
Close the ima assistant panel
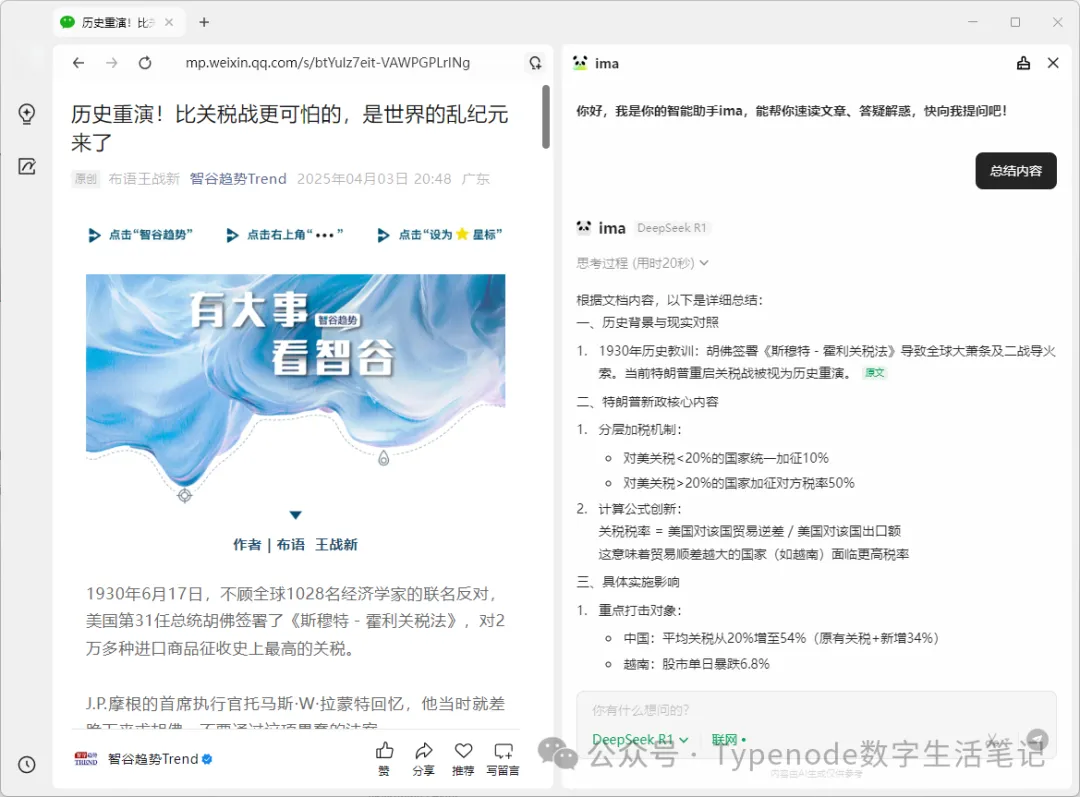coord(1052,63)
